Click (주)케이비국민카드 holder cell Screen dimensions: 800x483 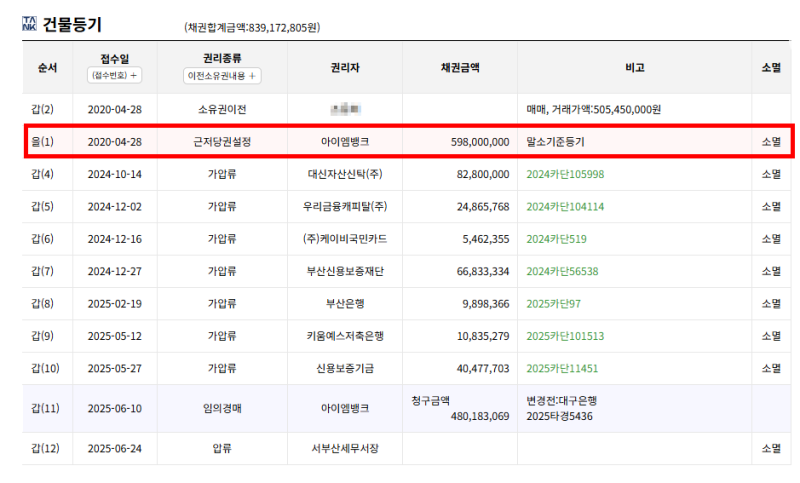tap(345, 239)
